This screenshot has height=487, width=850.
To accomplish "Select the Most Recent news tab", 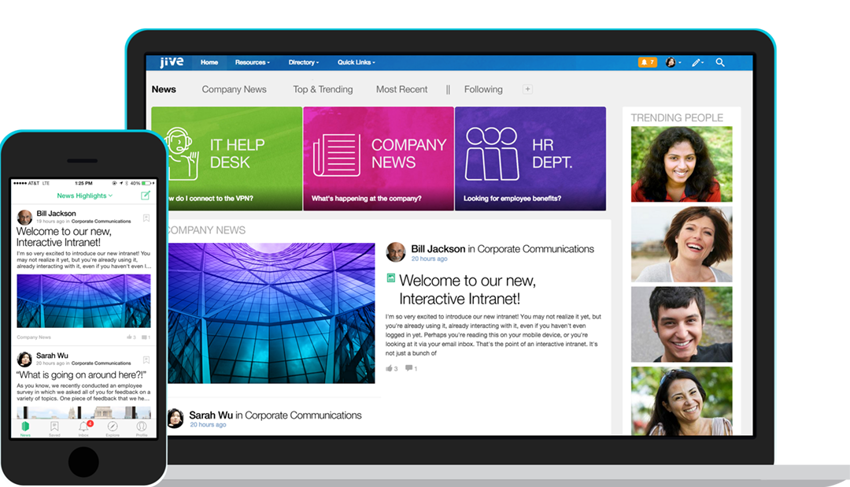I will click(x=401, y=89).
